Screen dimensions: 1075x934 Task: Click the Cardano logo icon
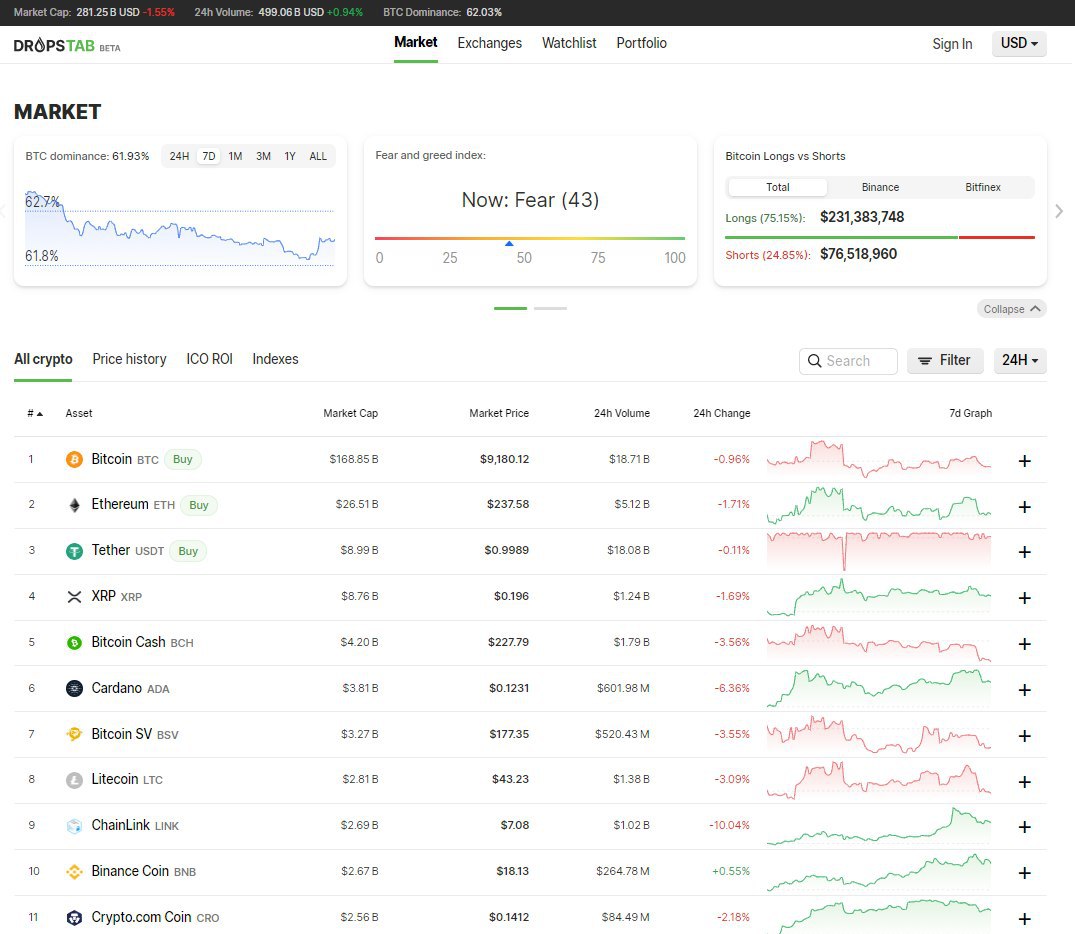[74, 688]
